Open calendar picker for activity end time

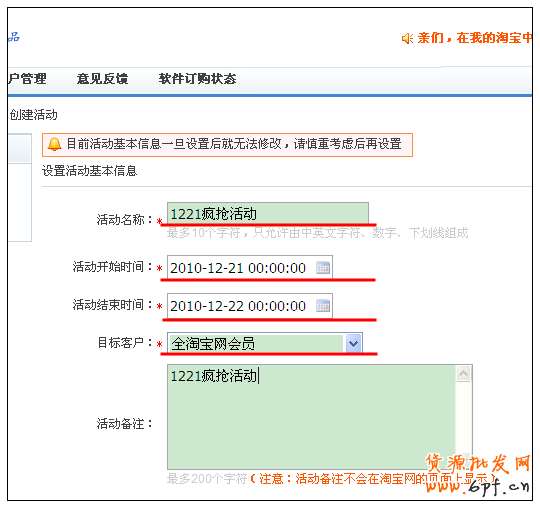323,305
